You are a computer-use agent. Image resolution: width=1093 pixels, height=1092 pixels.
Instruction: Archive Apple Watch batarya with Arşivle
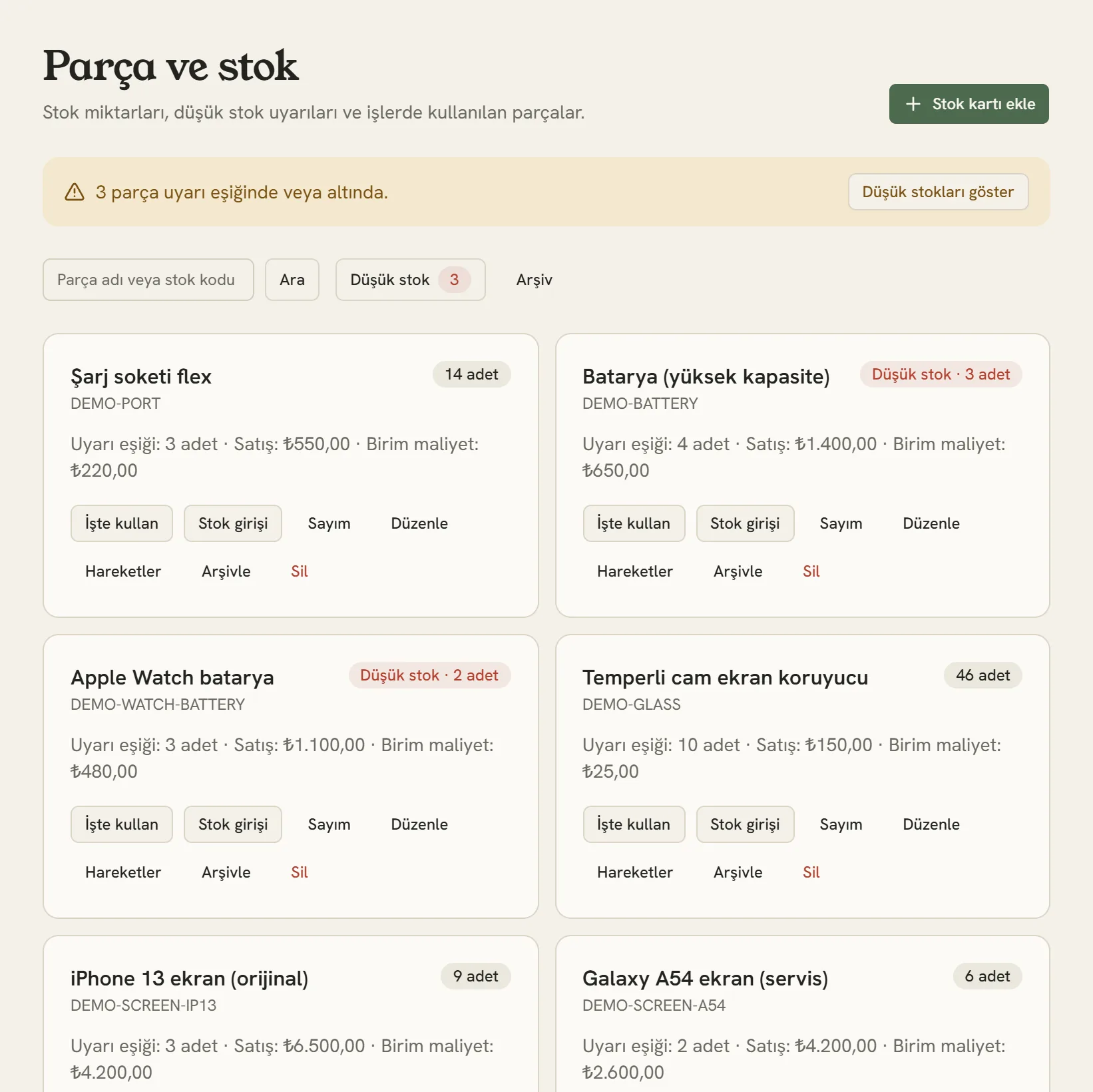(226, 872)
